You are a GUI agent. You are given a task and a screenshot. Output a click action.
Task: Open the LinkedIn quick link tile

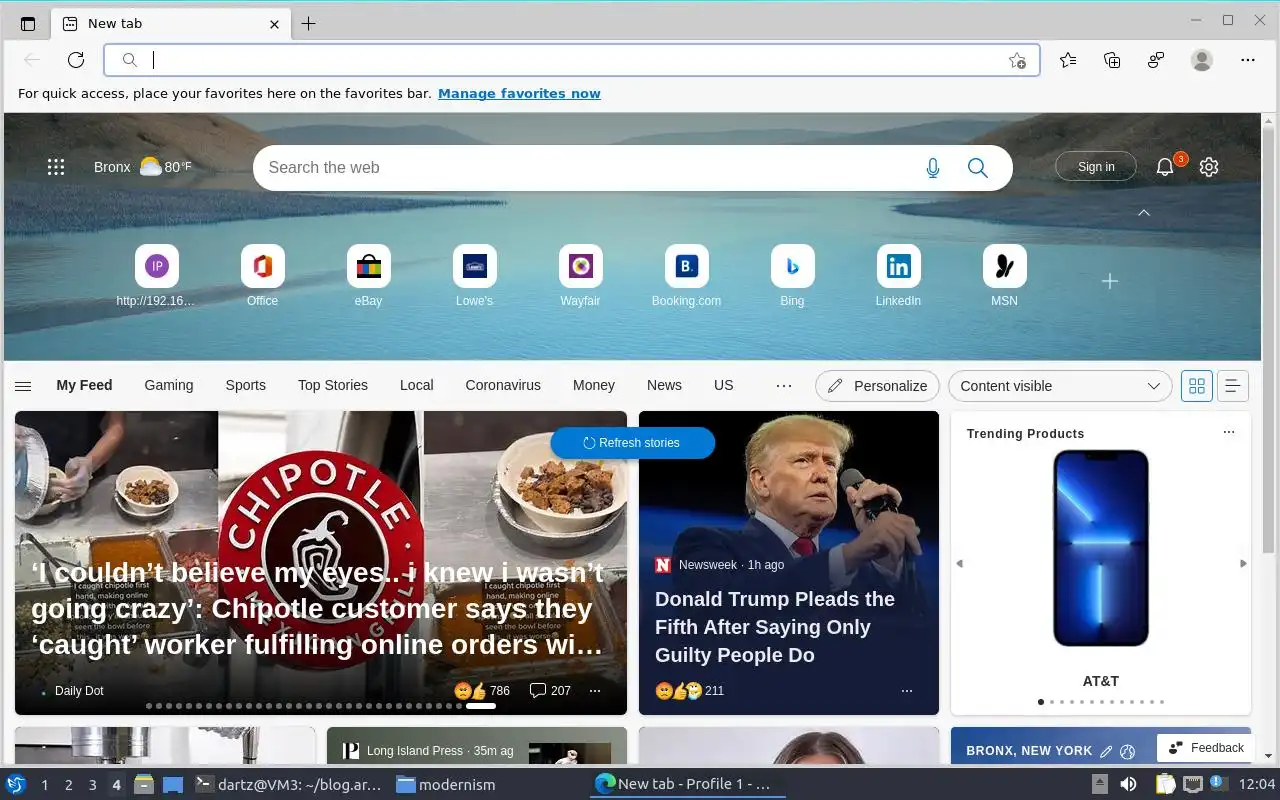click(x=899, y=276)
